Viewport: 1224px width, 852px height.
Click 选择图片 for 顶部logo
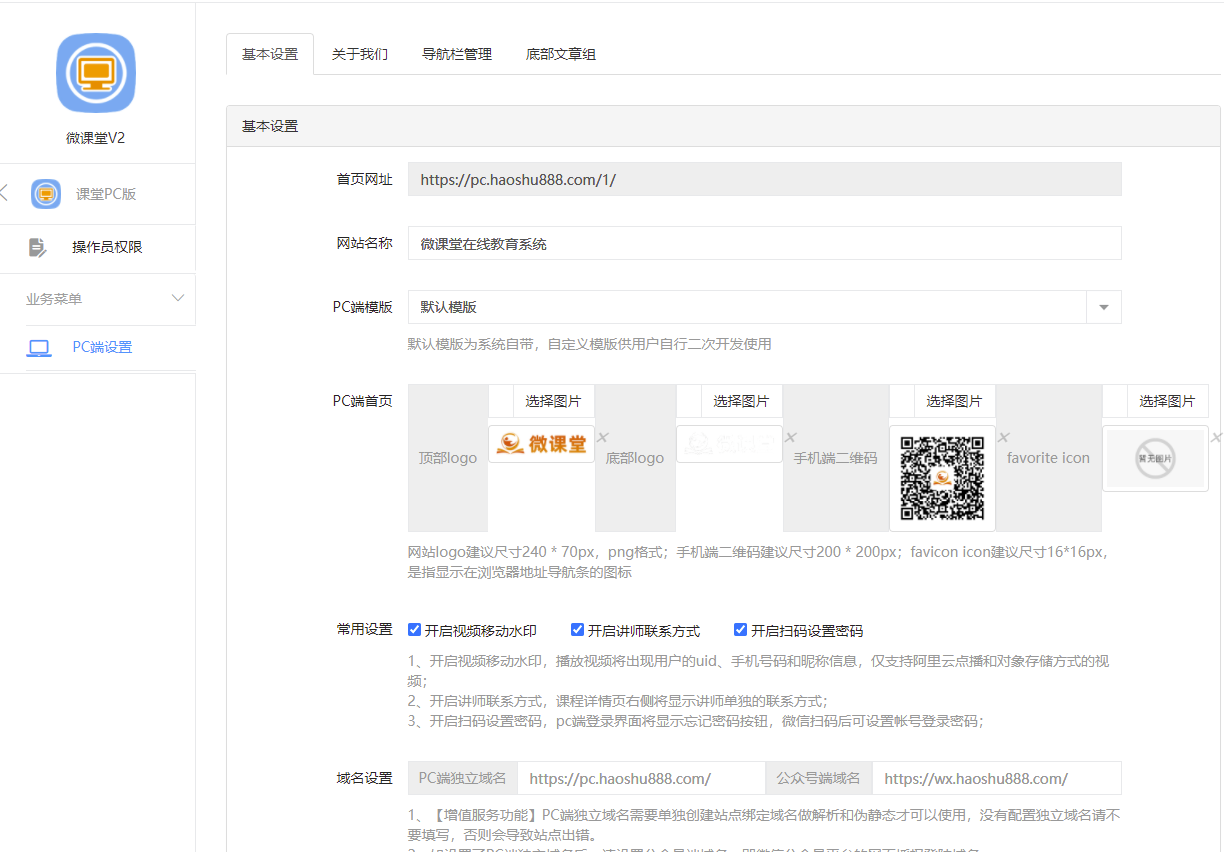(554, 401)
